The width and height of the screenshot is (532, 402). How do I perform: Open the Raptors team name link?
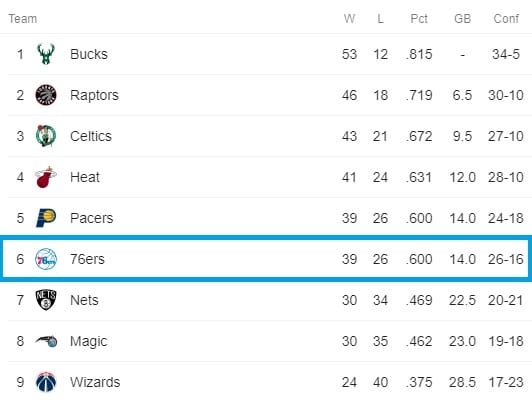pyautogui.click(x=94, y=95)
